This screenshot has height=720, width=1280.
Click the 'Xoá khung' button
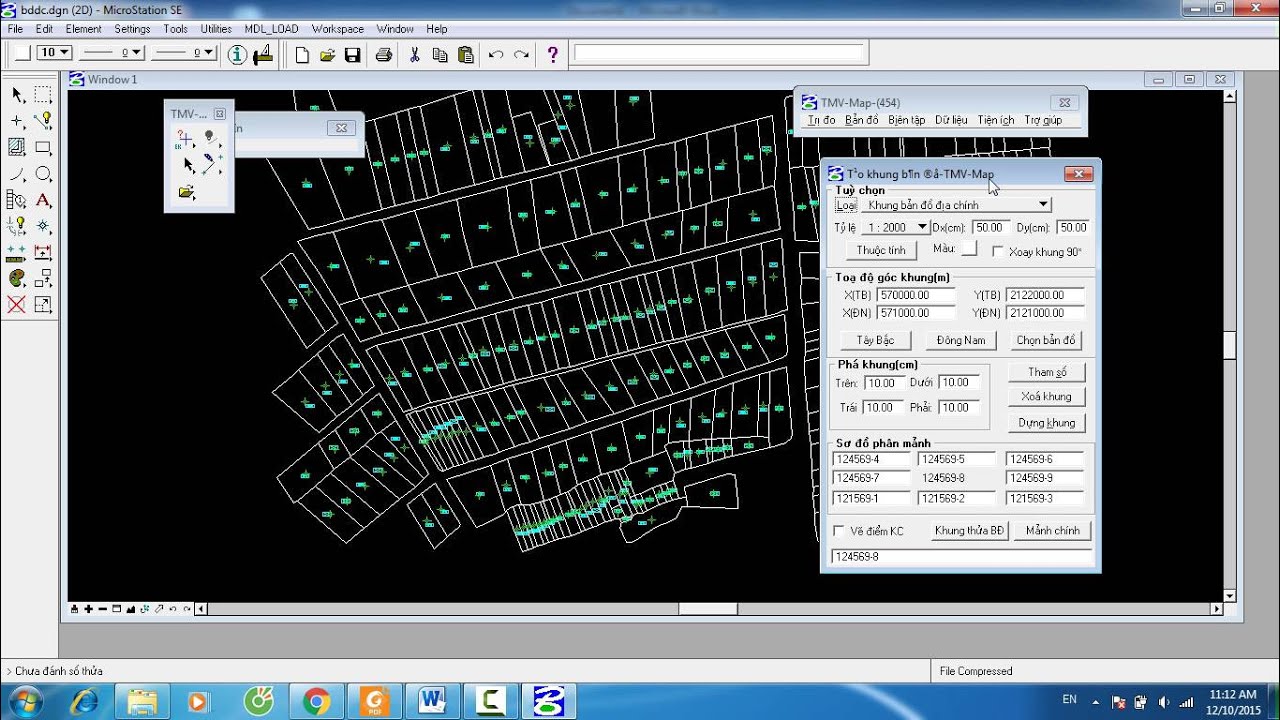(1047, 397)
